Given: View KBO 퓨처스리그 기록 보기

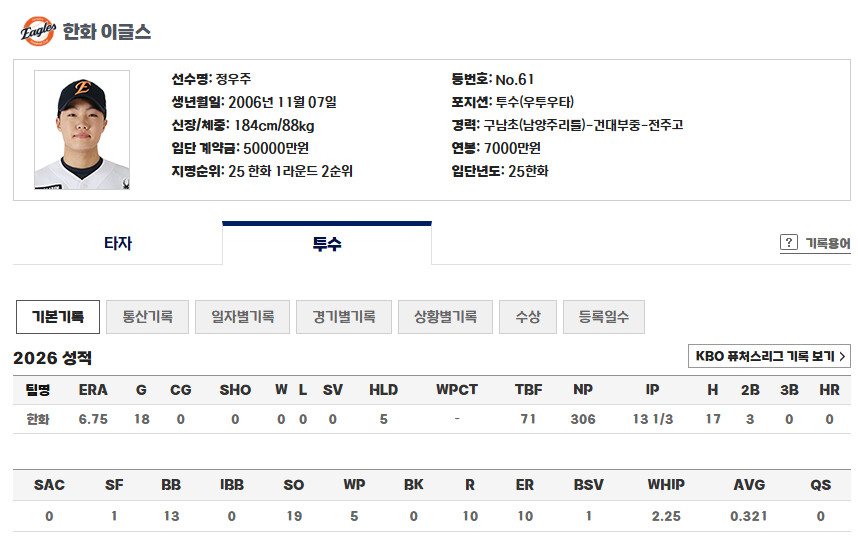Looking at the screenshot, I should [769, 357].
